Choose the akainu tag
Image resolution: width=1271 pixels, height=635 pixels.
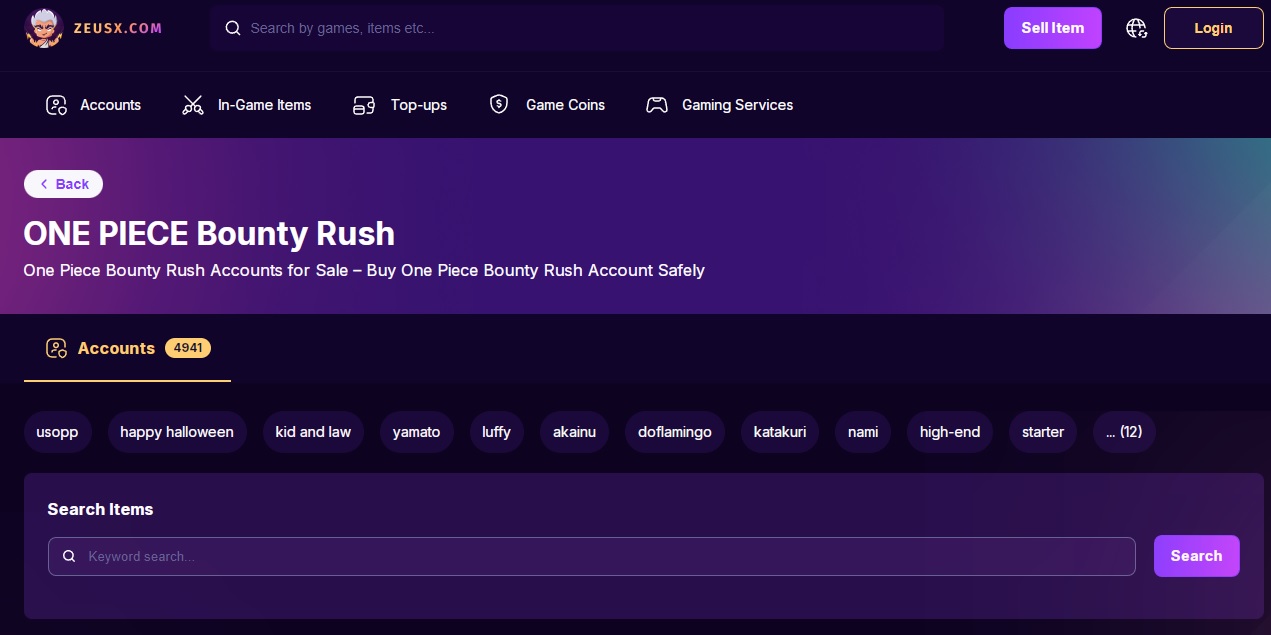575,432
